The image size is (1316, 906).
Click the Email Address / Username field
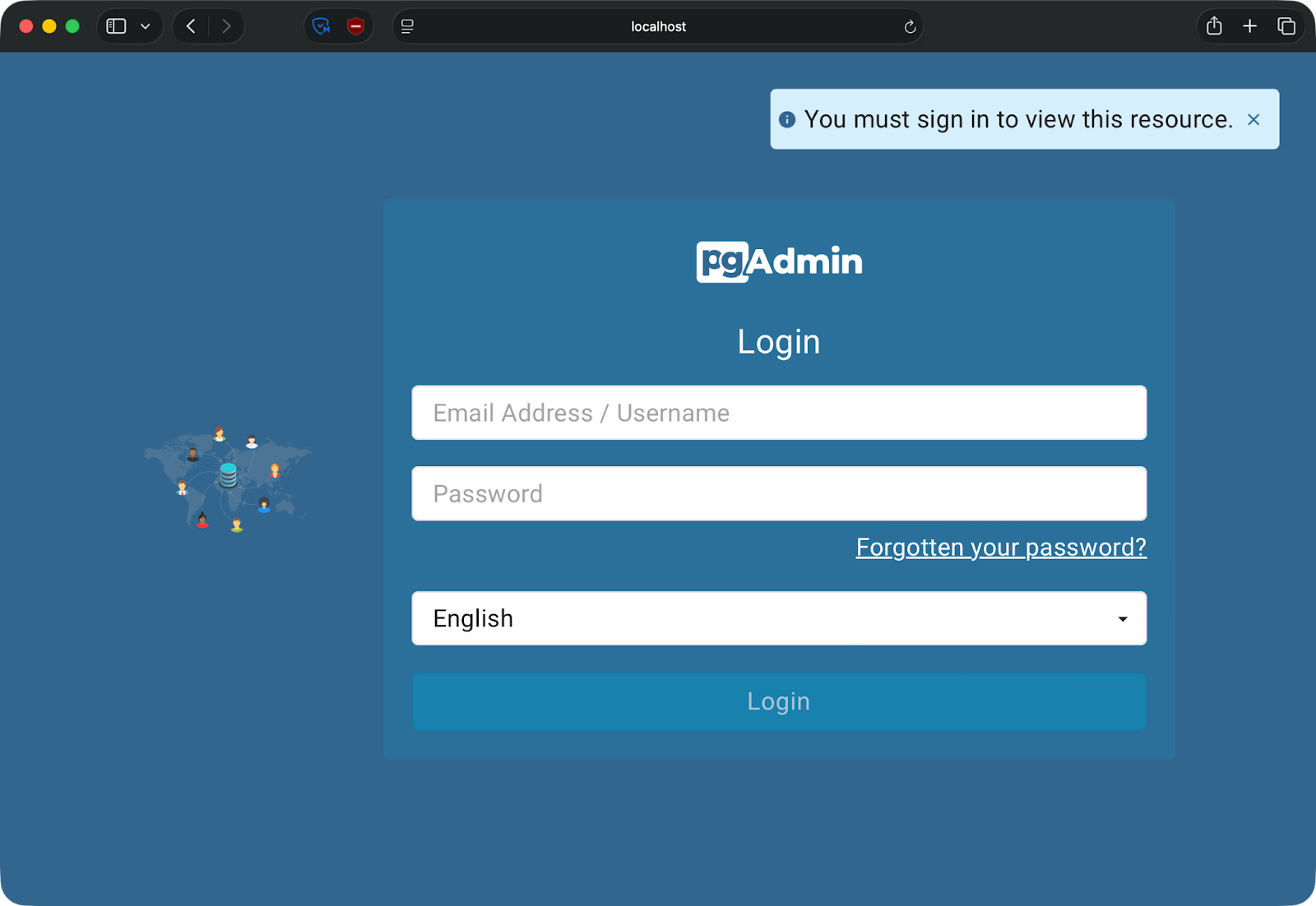[779, 413]
